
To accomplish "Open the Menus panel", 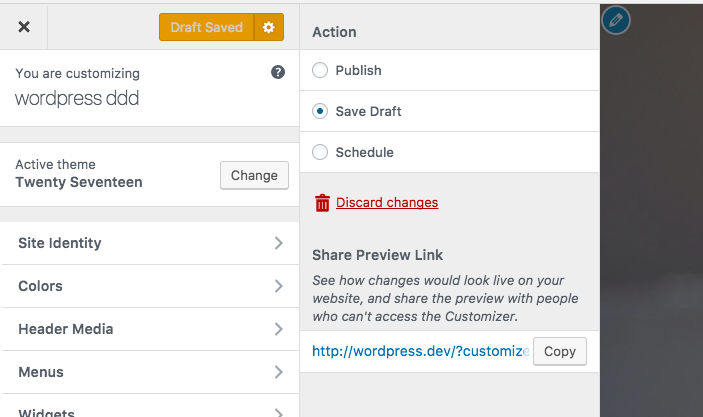I will click(41, 372).
